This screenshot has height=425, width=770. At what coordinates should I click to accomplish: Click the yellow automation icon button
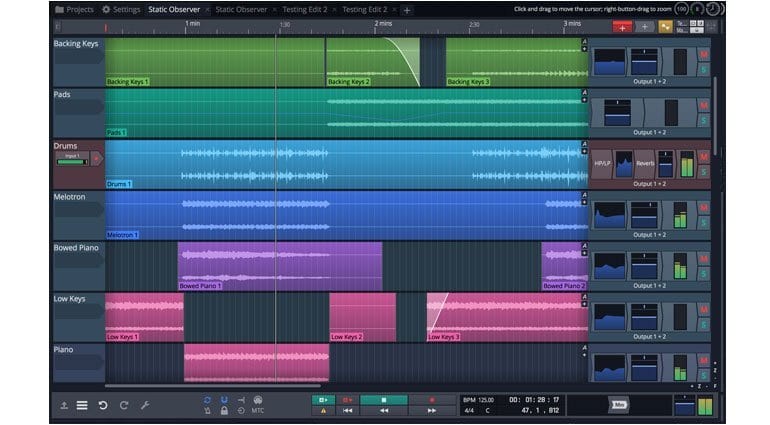click(x=665, y=27)
